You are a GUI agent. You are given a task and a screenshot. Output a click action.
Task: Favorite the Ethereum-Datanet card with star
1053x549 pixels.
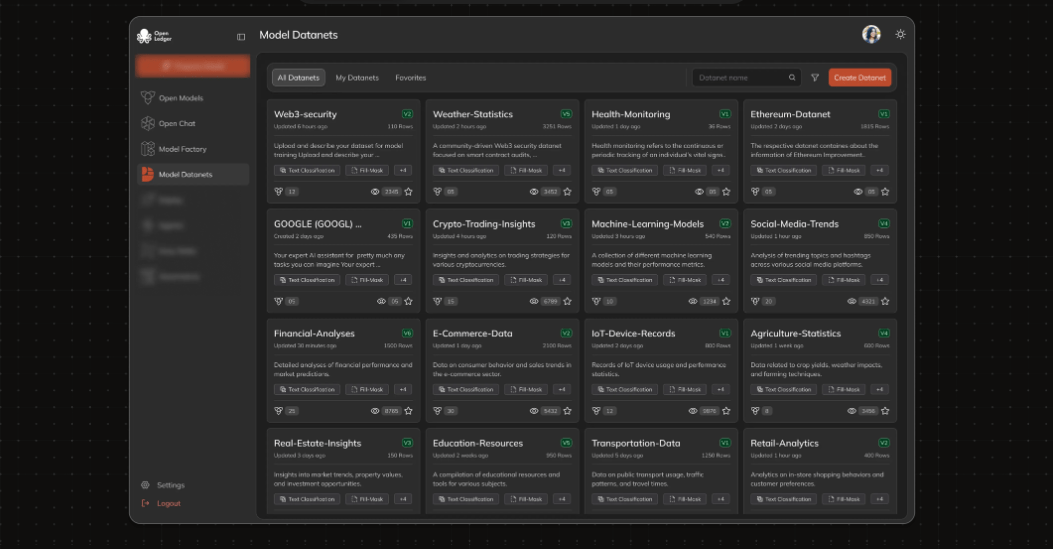[885, 191]
